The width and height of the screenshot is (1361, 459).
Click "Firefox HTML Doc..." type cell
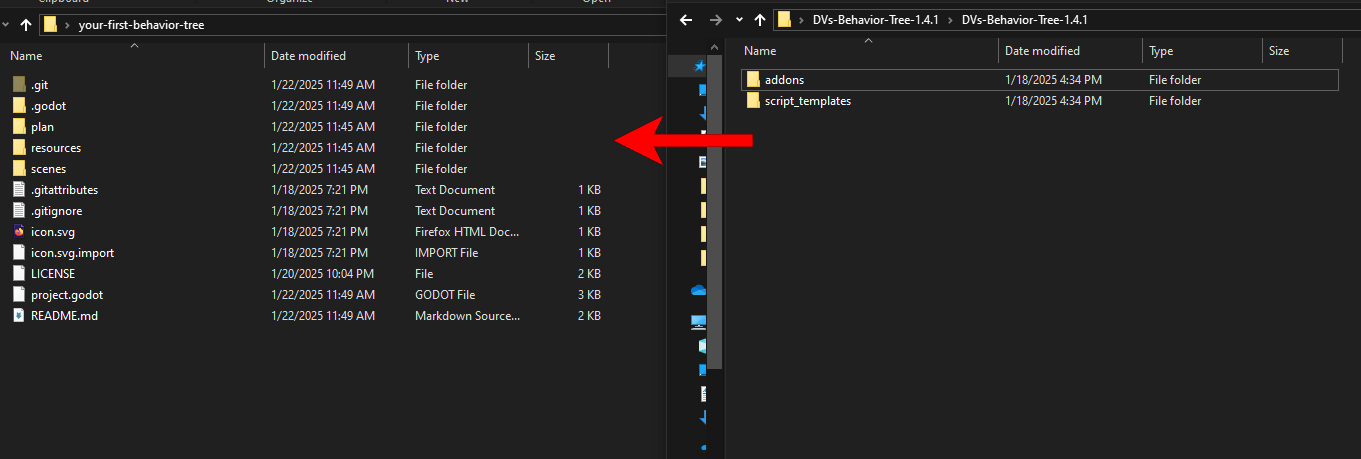pos(467,232)
